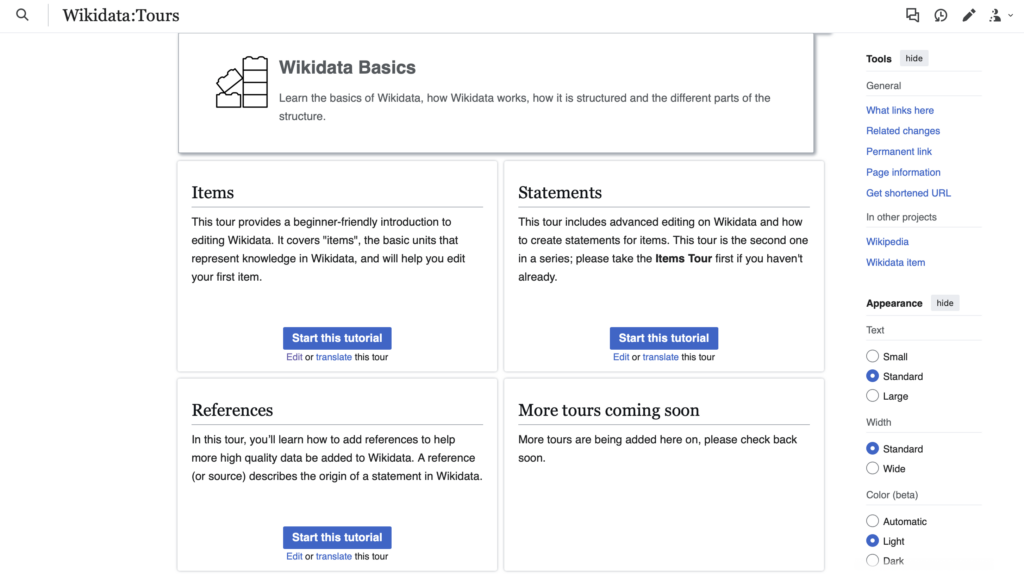
Task: Edit the References tour
Action: tap(294, 556)
